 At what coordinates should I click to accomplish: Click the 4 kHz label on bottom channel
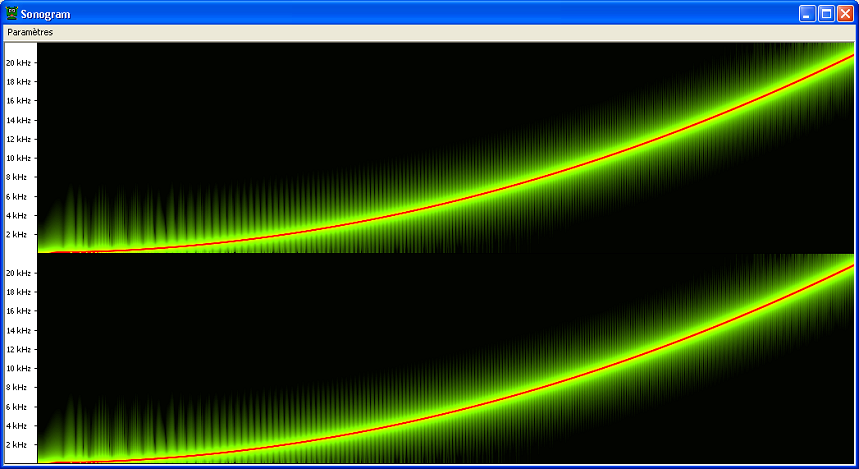[16, 426]
